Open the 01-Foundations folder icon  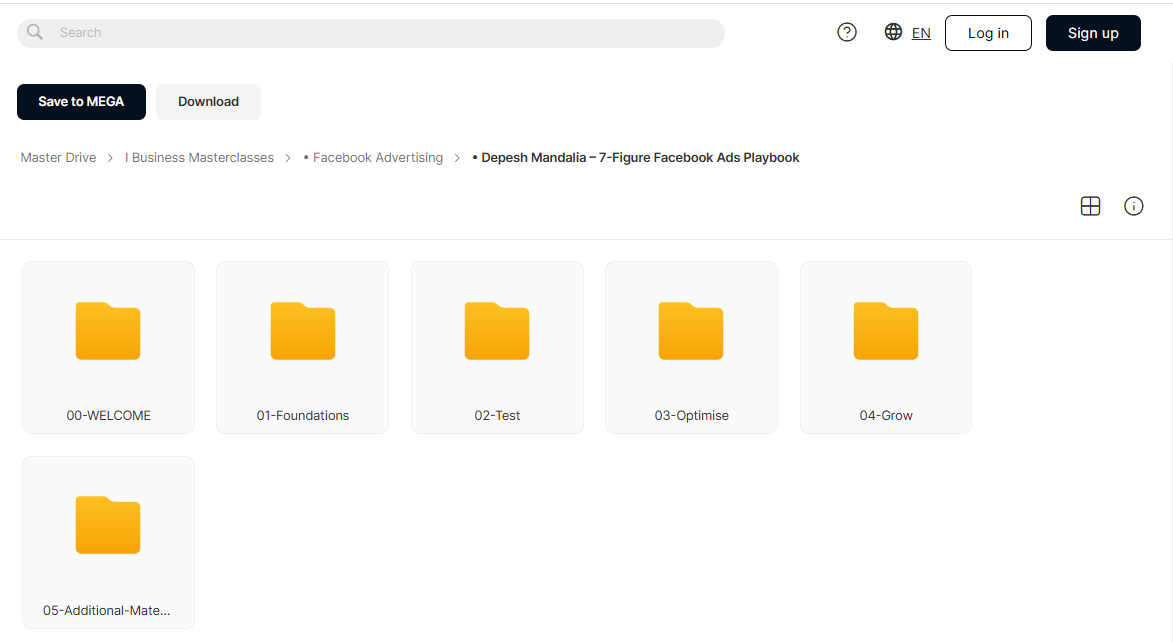[303, 331]
